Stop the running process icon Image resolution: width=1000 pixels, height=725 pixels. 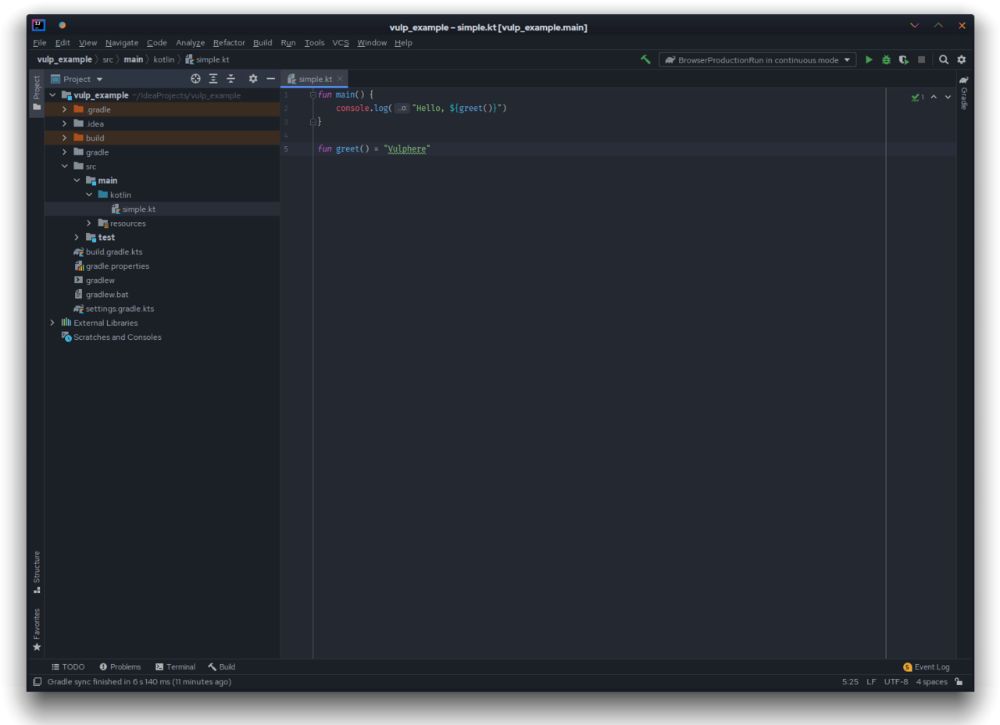pos(921,59)
